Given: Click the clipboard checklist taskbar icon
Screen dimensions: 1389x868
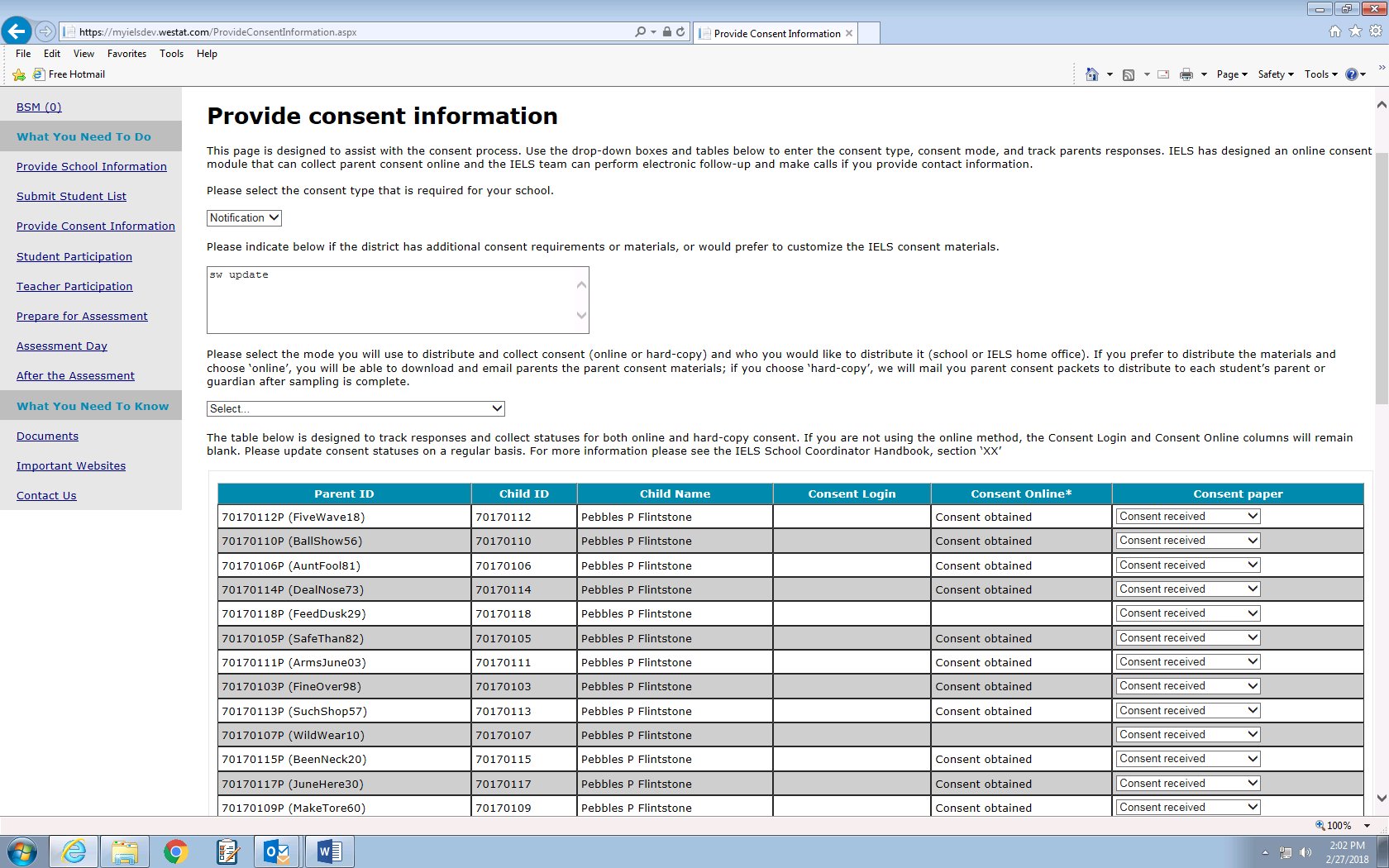Looking at the screenshot, I should click(x=227, y=851).
